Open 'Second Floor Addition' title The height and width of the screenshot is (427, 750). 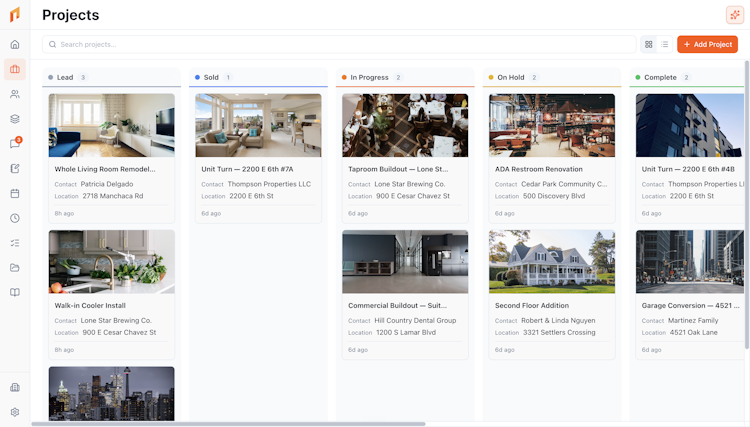click(532, 306)
